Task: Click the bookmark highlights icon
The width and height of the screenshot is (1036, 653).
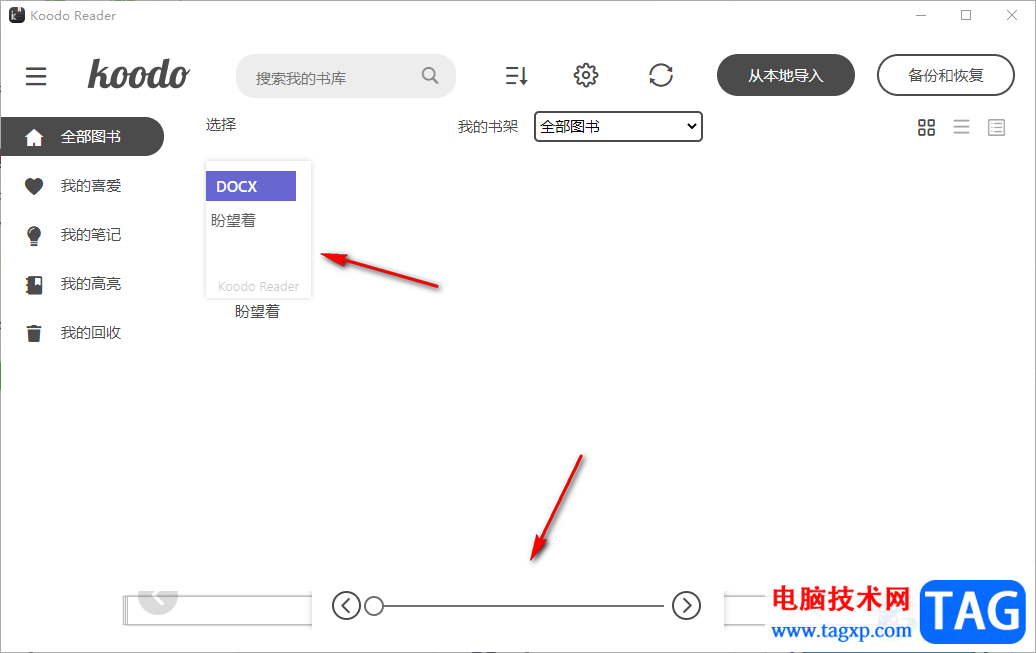Action: (34, 285)
